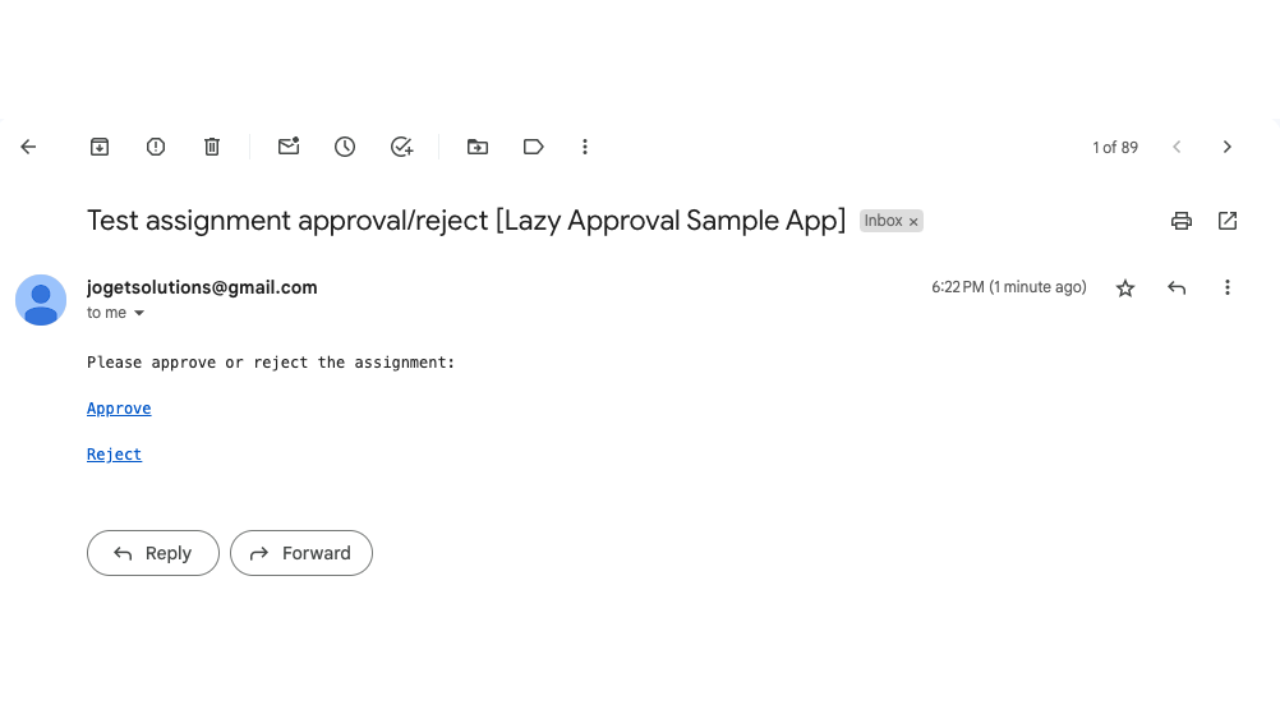This screenshot has width=1280, height=720.
Task: Click the reply arrow beside the star
Action: [x=1176, y=288]
